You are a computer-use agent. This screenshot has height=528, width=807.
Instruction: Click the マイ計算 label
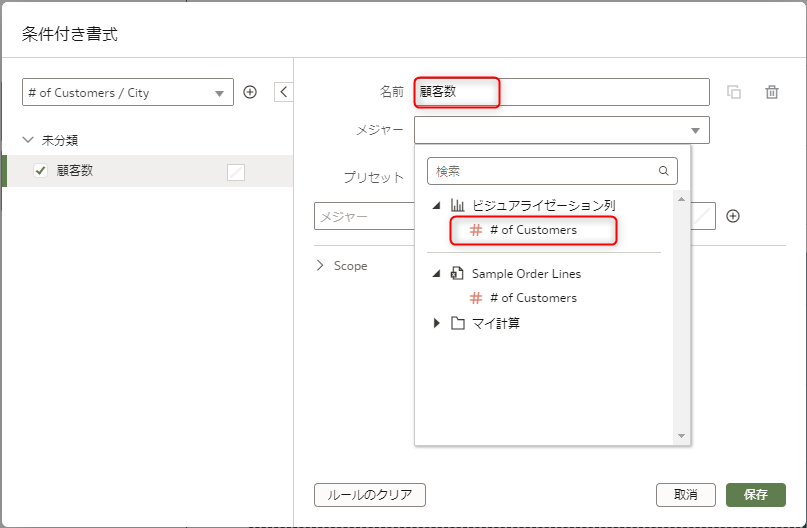coord(496,324)
